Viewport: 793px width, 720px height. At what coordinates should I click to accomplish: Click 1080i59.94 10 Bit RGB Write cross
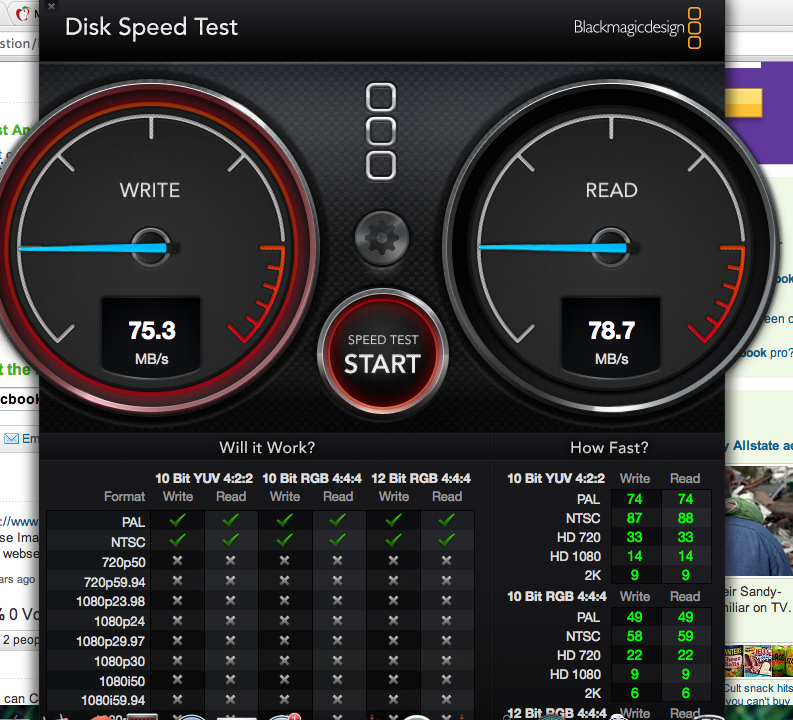(x=285, y=699)
